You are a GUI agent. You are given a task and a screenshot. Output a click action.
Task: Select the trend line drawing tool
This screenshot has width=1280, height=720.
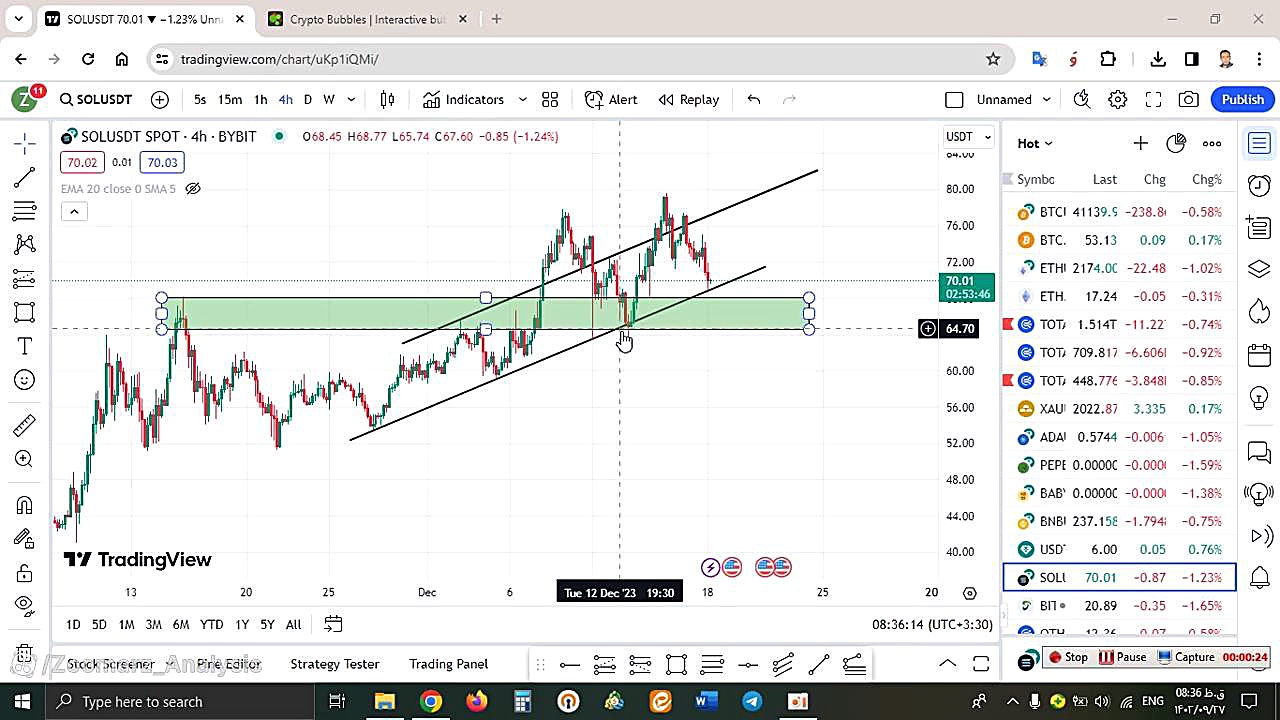25,178
